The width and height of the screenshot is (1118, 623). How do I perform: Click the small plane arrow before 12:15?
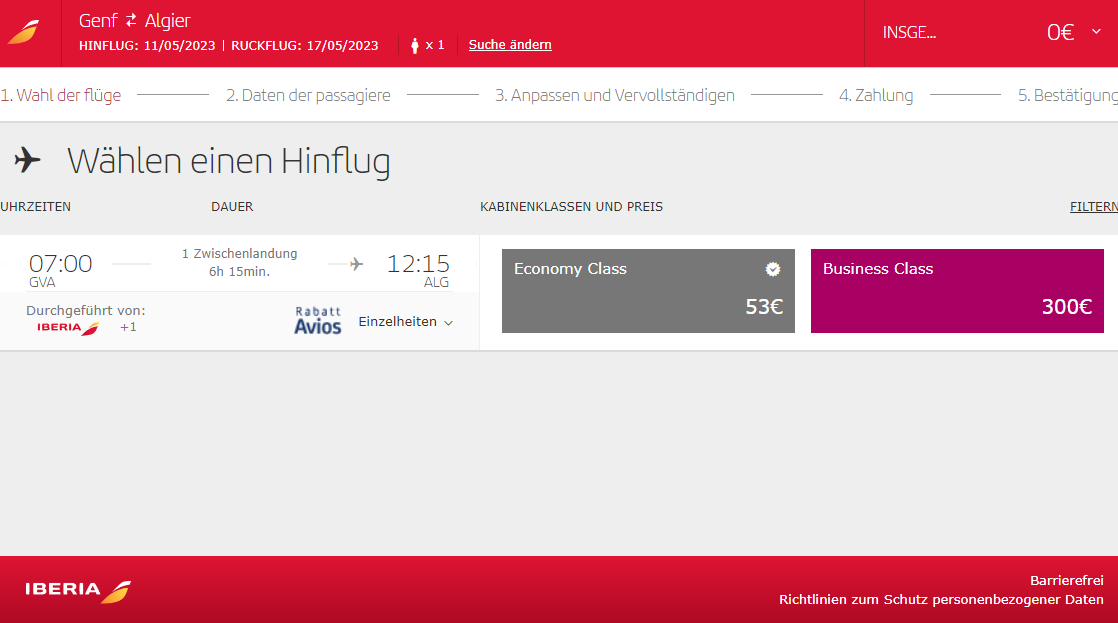[357, 264]
